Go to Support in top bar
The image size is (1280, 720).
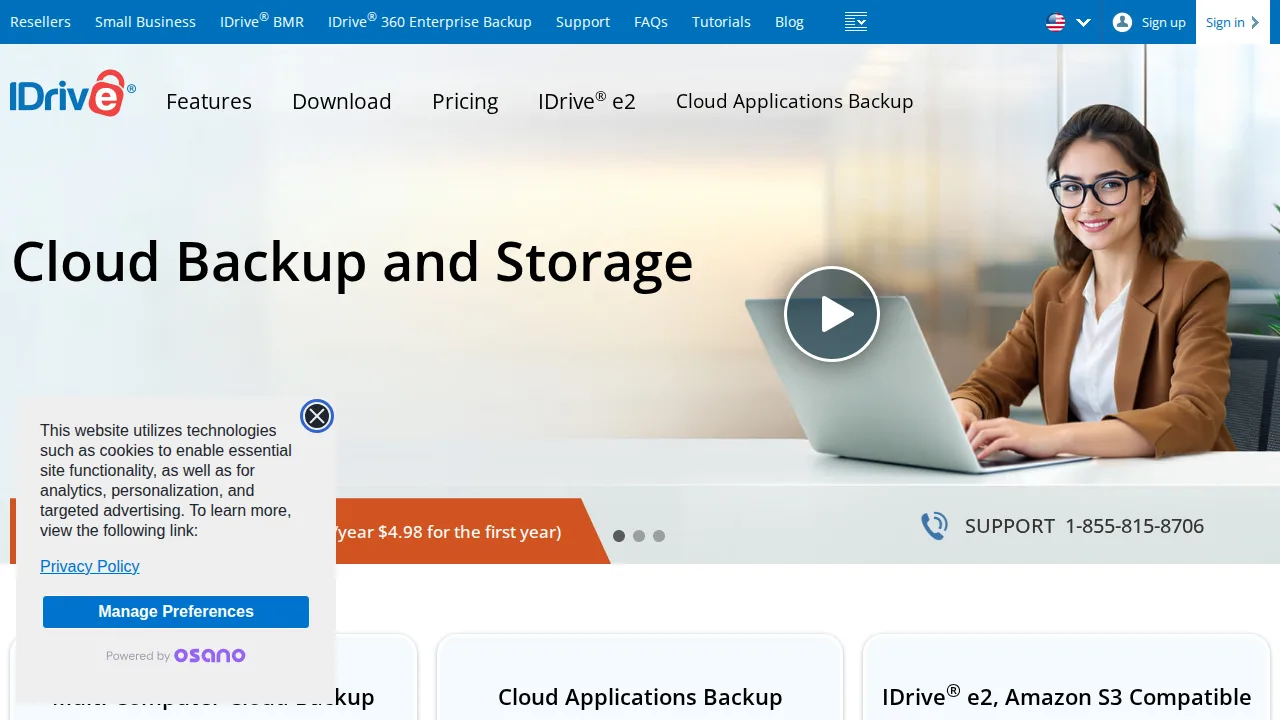click(x=583, y=22)
